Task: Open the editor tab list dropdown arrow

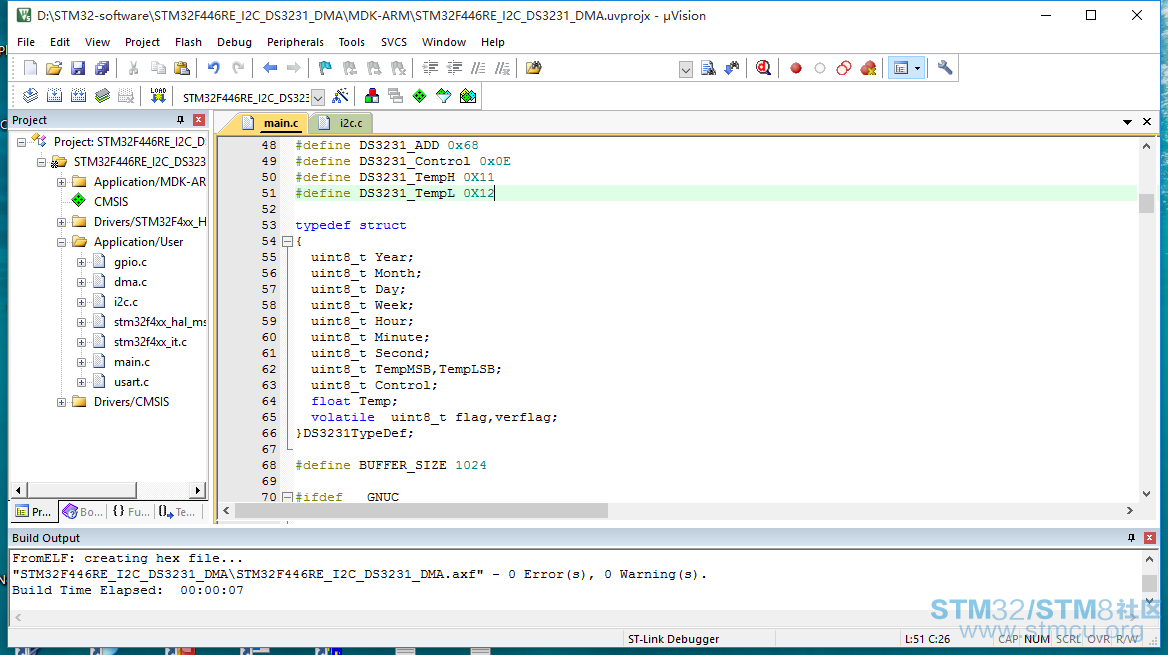Action: 1127,121
